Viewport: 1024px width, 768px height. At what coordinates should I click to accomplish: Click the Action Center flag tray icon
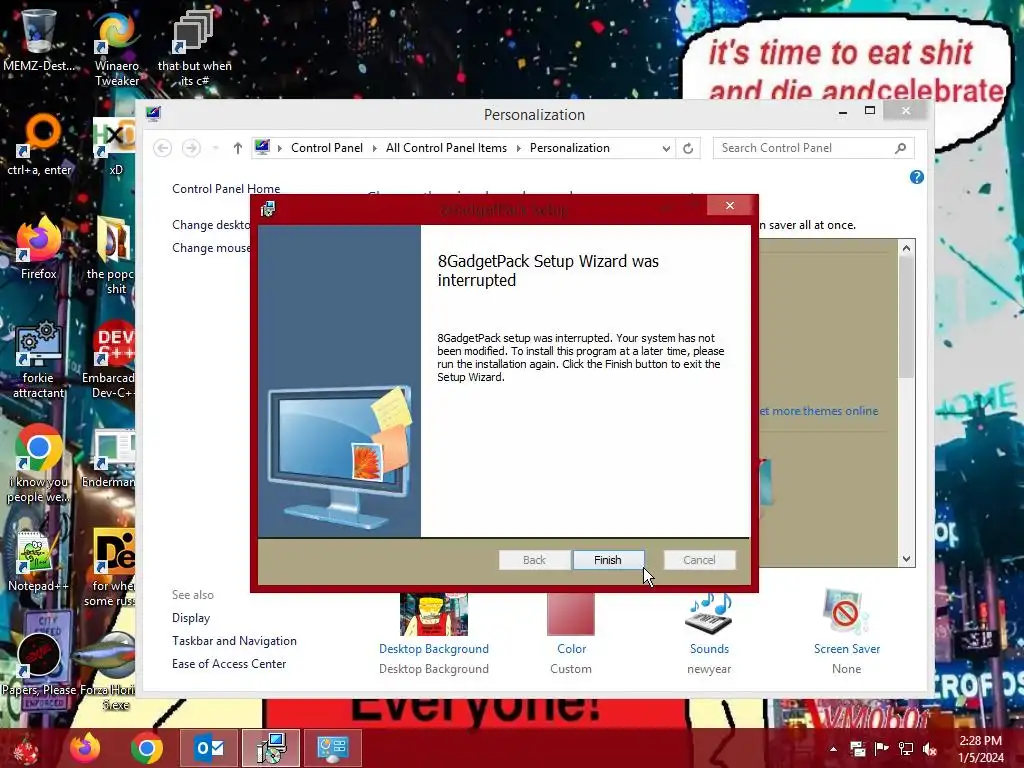click(882, 749)
